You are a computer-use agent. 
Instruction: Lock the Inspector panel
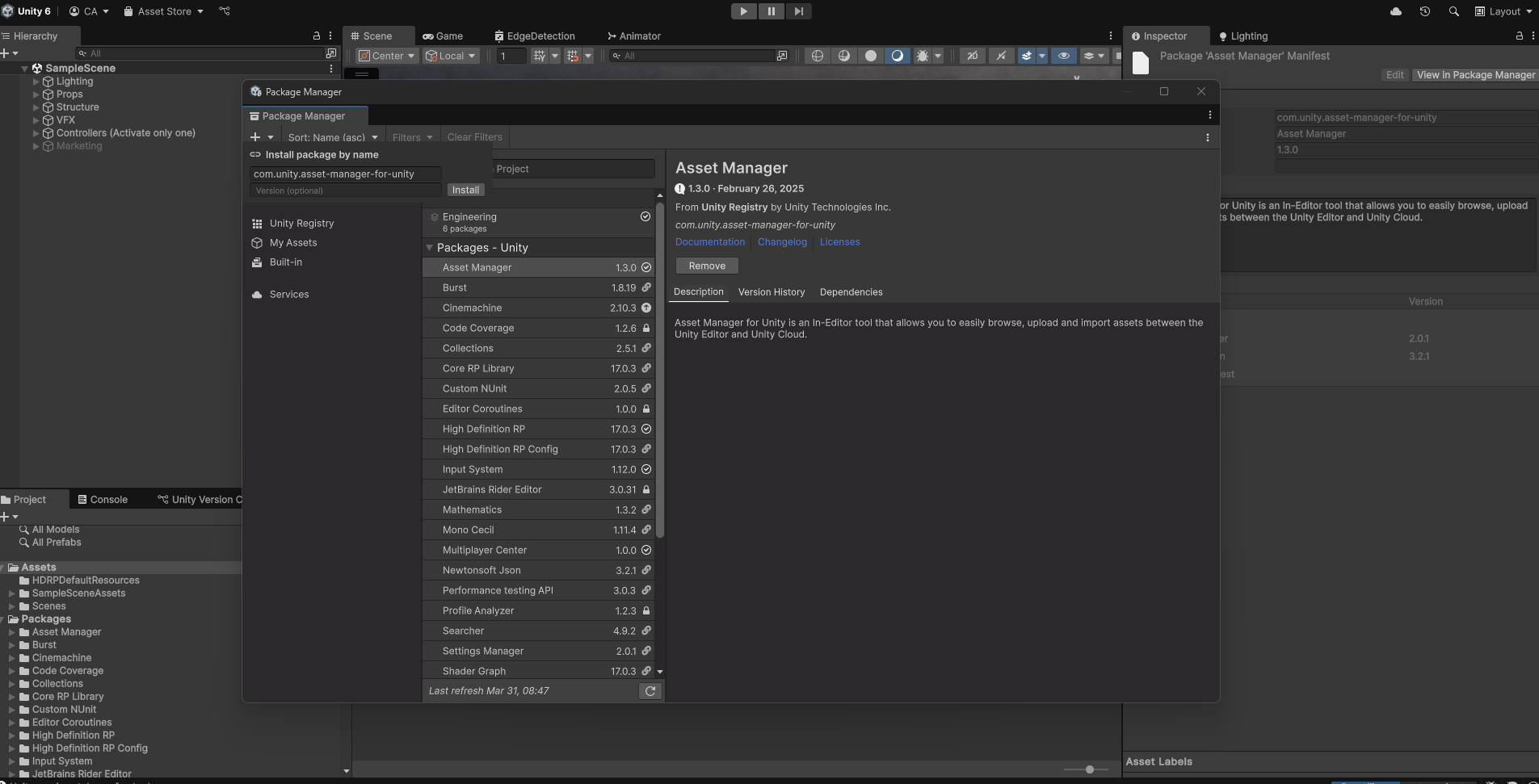click(x=1520, y=36)
